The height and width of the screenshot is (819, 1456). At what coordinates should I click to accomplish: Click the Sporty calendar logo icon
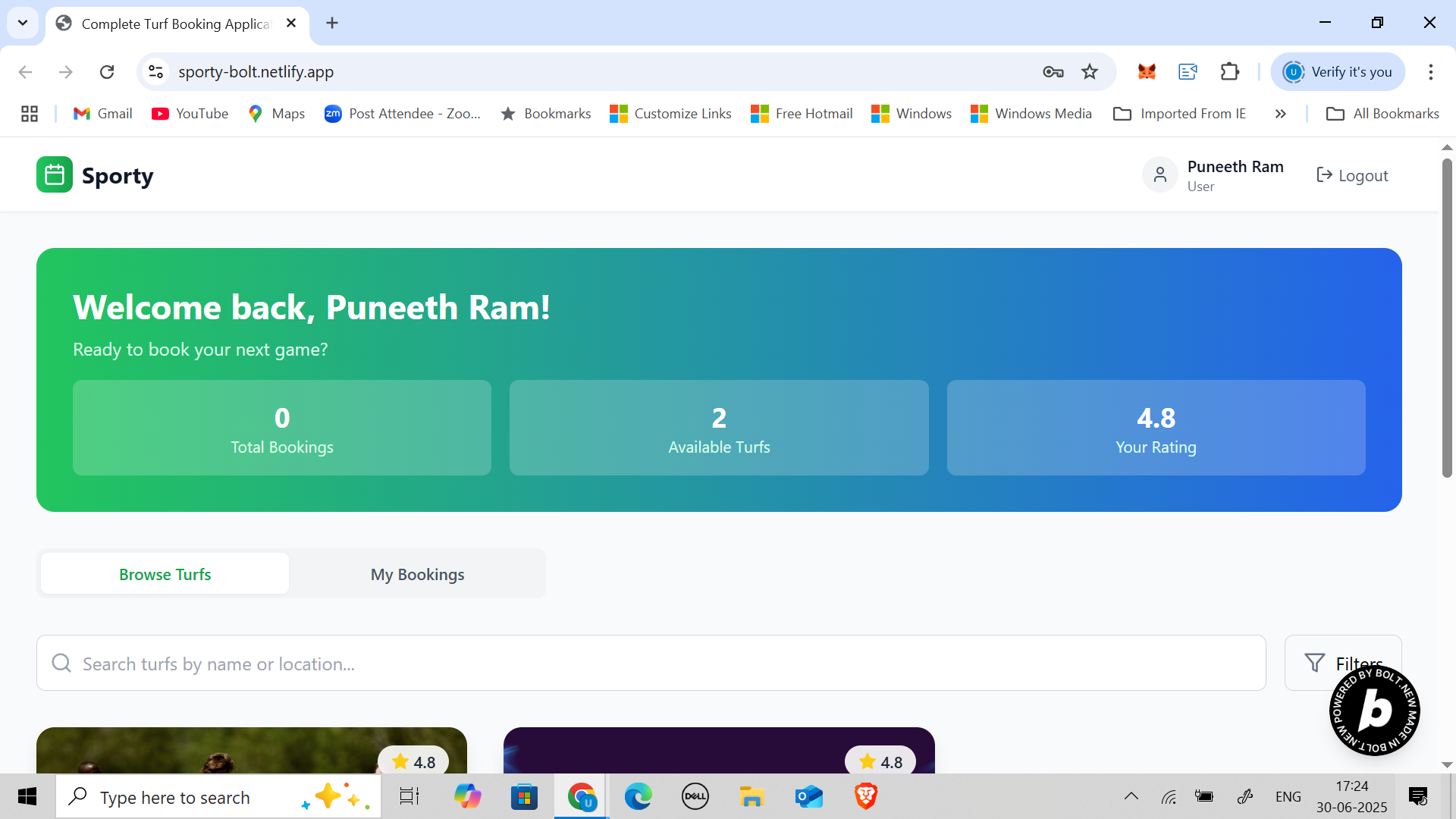point(55,175)
